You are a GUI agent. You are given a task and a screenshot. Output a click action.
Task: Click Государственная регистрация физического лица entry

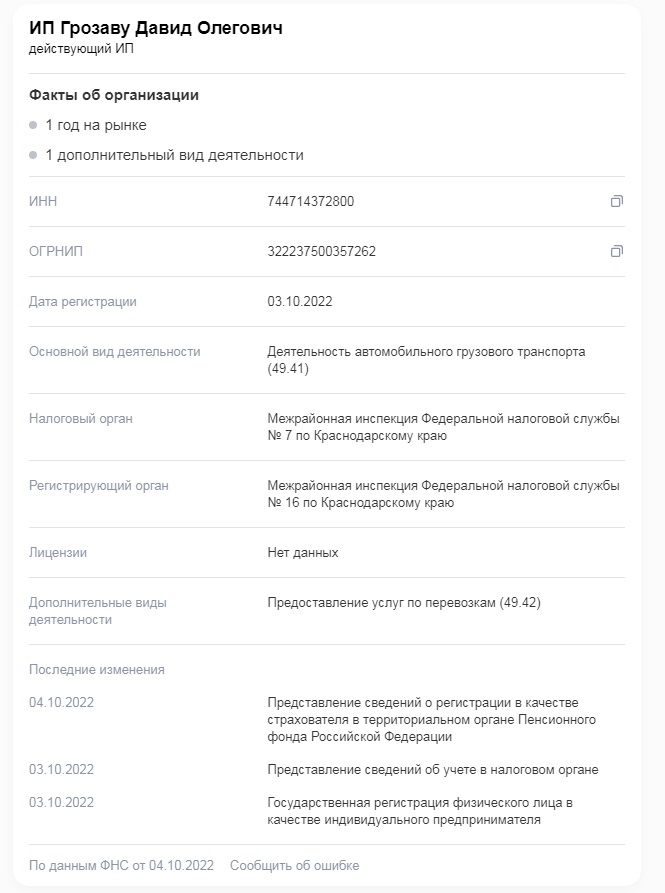click(420, 811)
